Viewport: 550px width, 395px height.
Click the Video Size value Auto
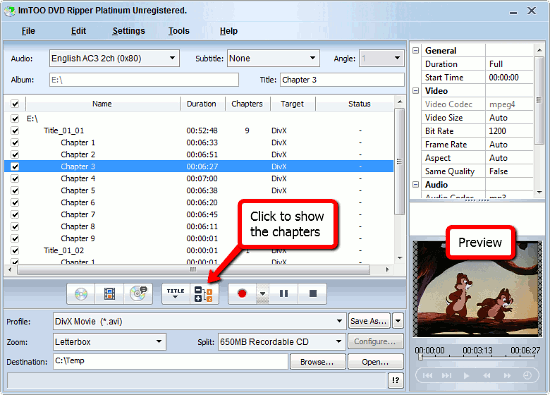pyautogui.click(x=498, y=118)
